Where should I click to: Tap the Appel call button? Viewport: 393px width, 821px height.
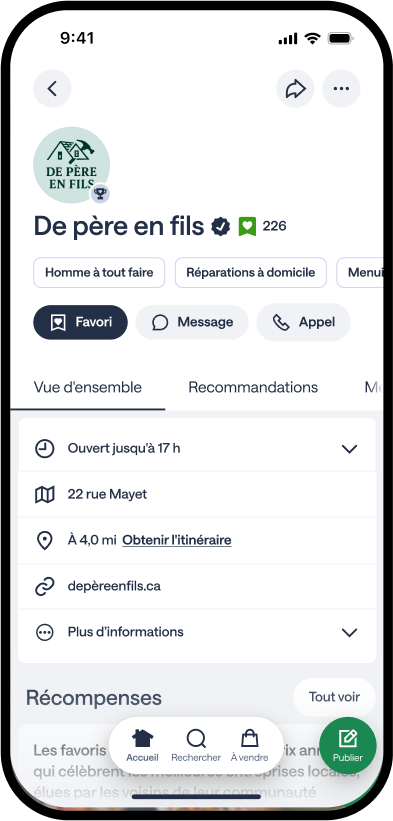click(304, 322)
